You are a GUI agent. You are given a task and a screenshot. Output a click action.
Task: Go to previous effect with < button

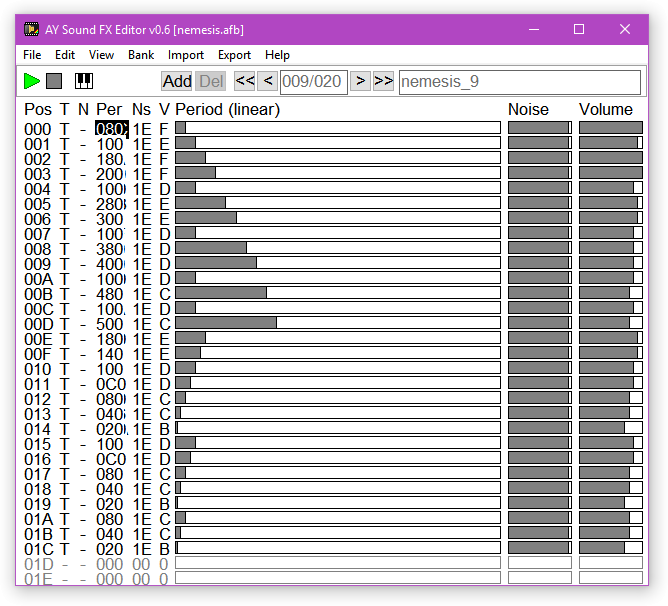(x=267, y=81)
